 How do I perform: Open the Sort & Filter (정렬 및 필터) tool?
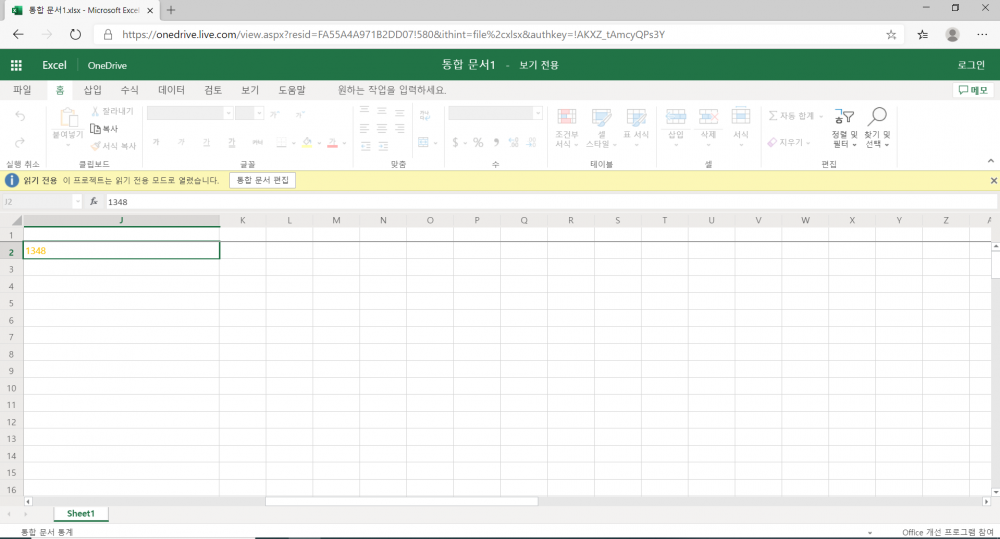point(845,129)
